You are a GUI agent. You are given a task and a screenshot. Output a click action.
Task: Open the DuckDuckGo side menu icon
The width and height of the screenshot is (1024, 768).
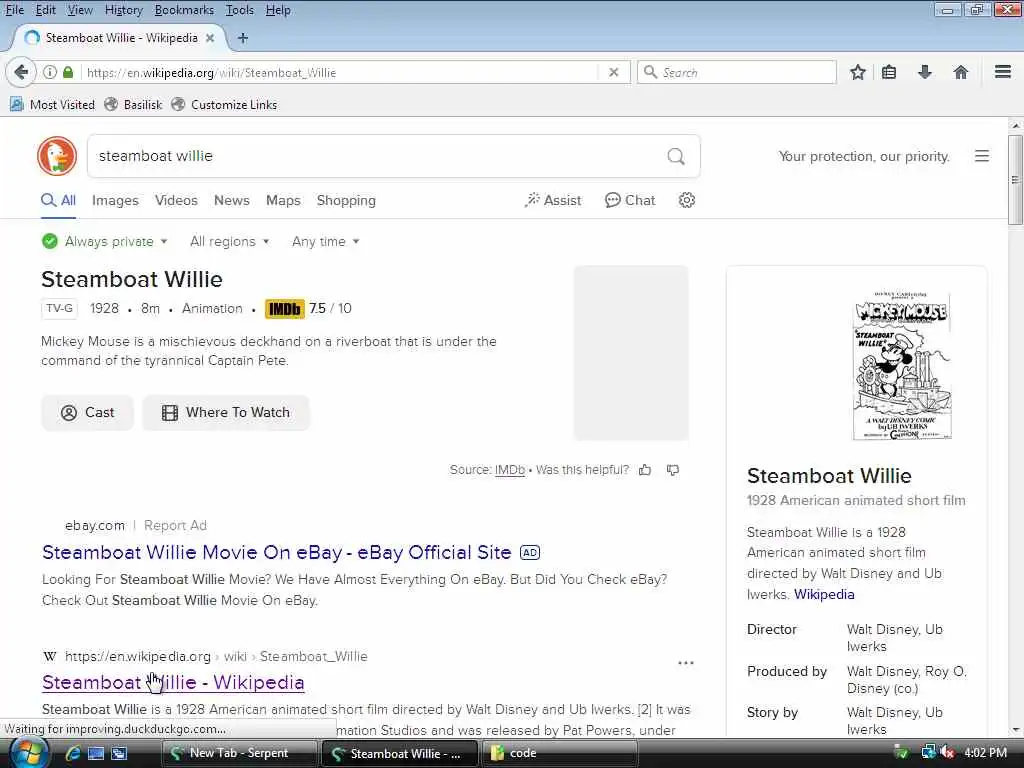tap(982, 156)
